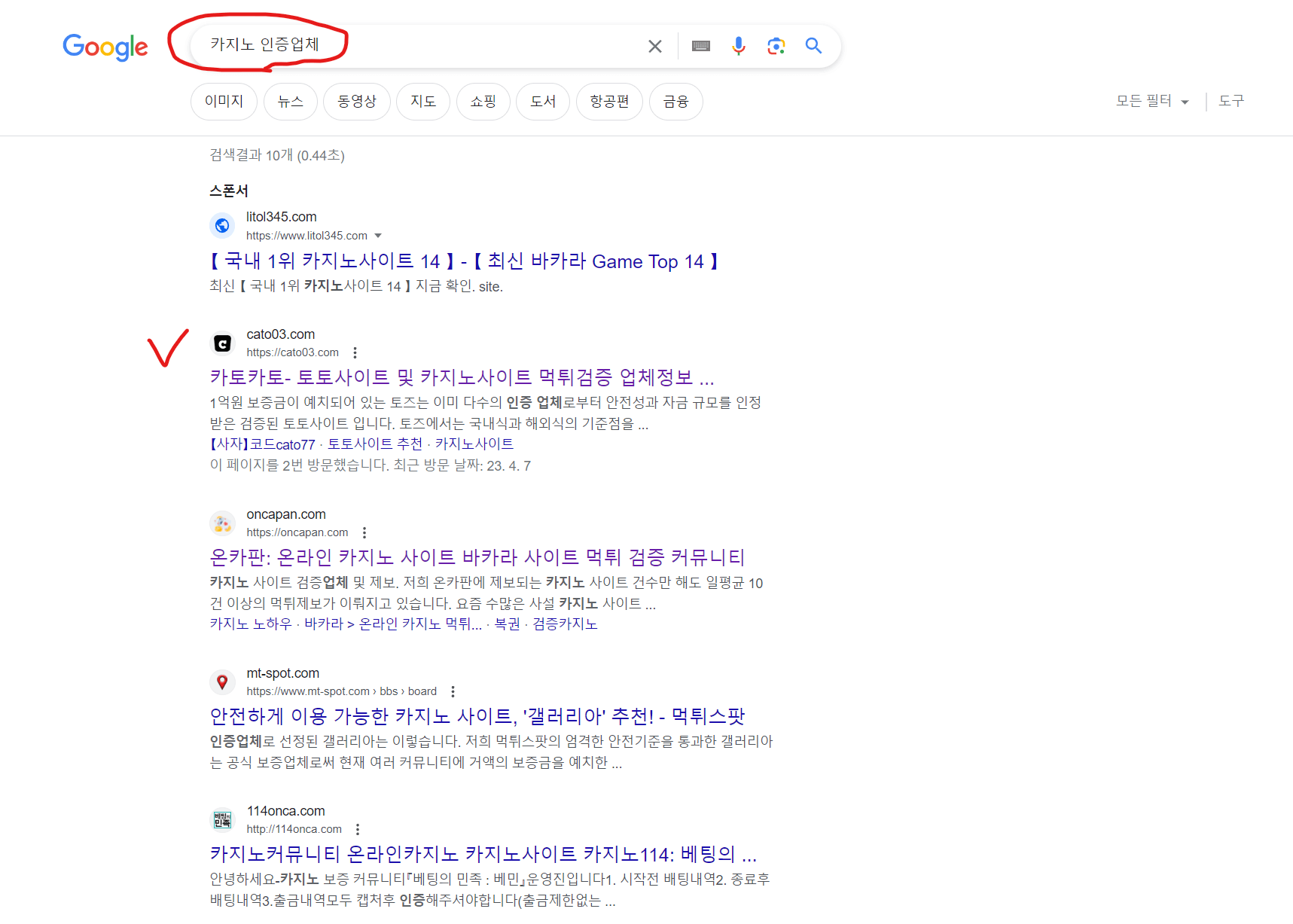Screen dimensions: 1293x924
Task: Open the 카지노사이트 sitelink under cato03
Action: pos(474,444)
